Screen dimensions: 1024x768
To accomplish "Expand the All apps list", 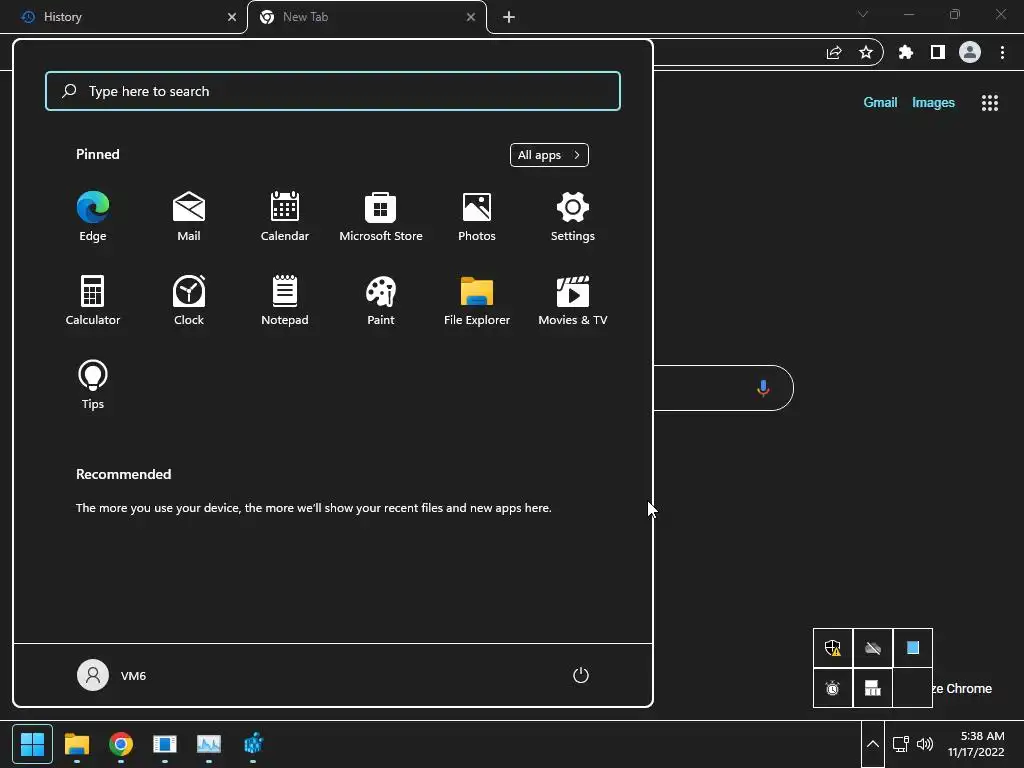I will 549,155.
